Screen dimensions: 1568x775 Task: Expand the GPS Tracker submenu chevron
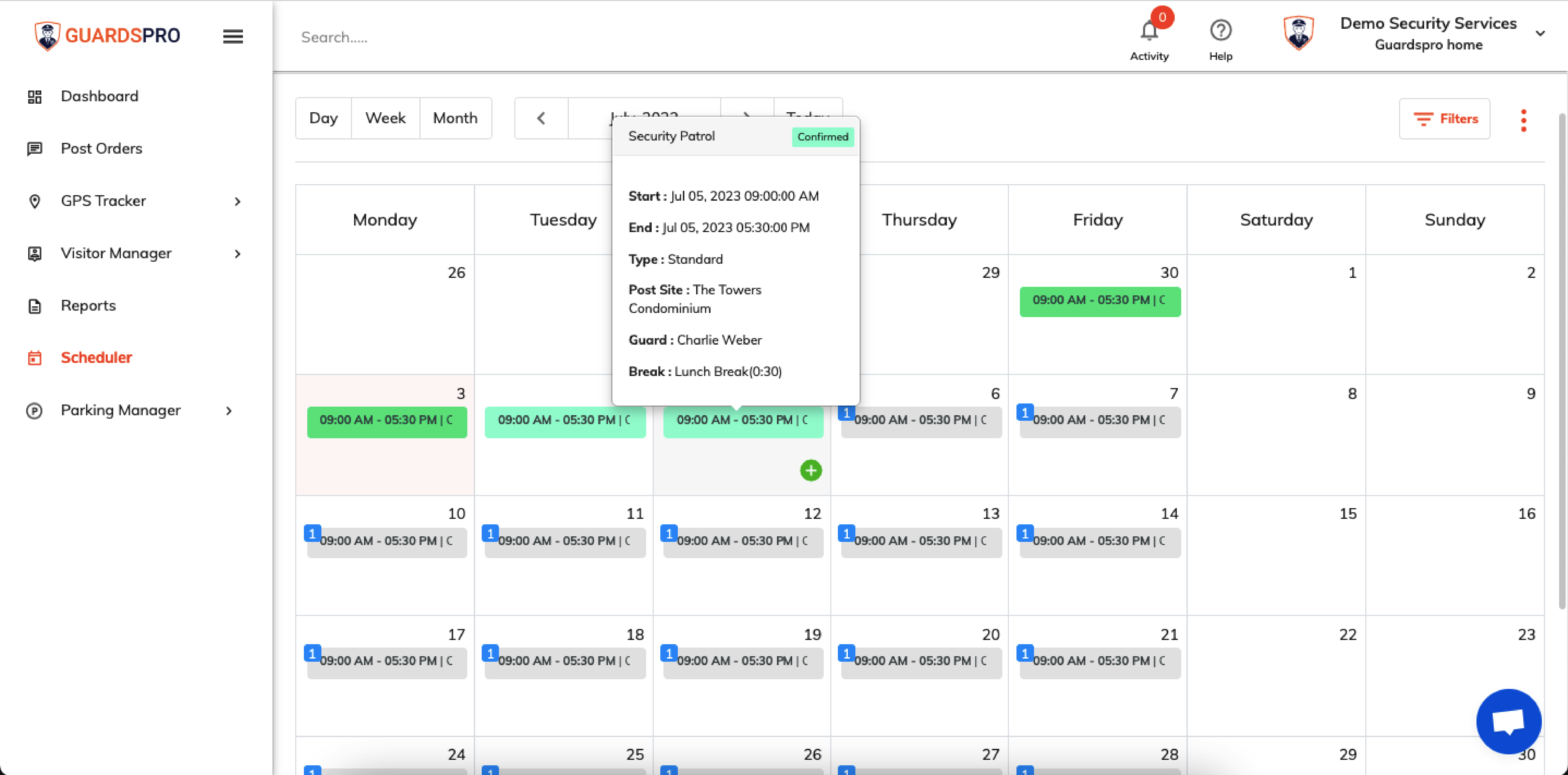point(237,201)
